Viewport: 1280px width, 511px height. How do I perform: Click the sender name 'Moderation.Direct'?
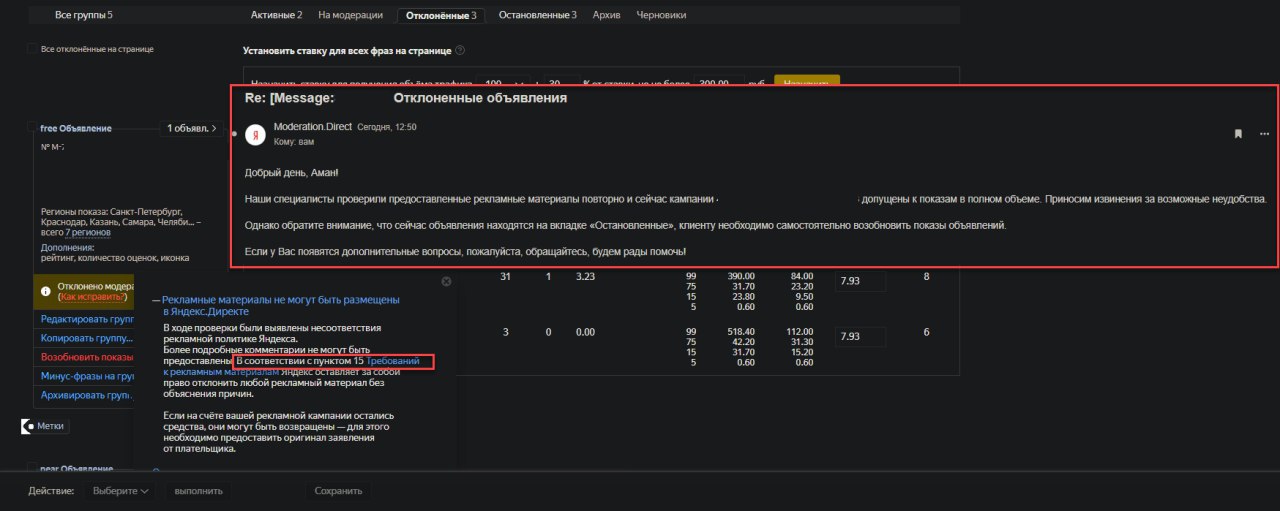(x=312, y=127)
